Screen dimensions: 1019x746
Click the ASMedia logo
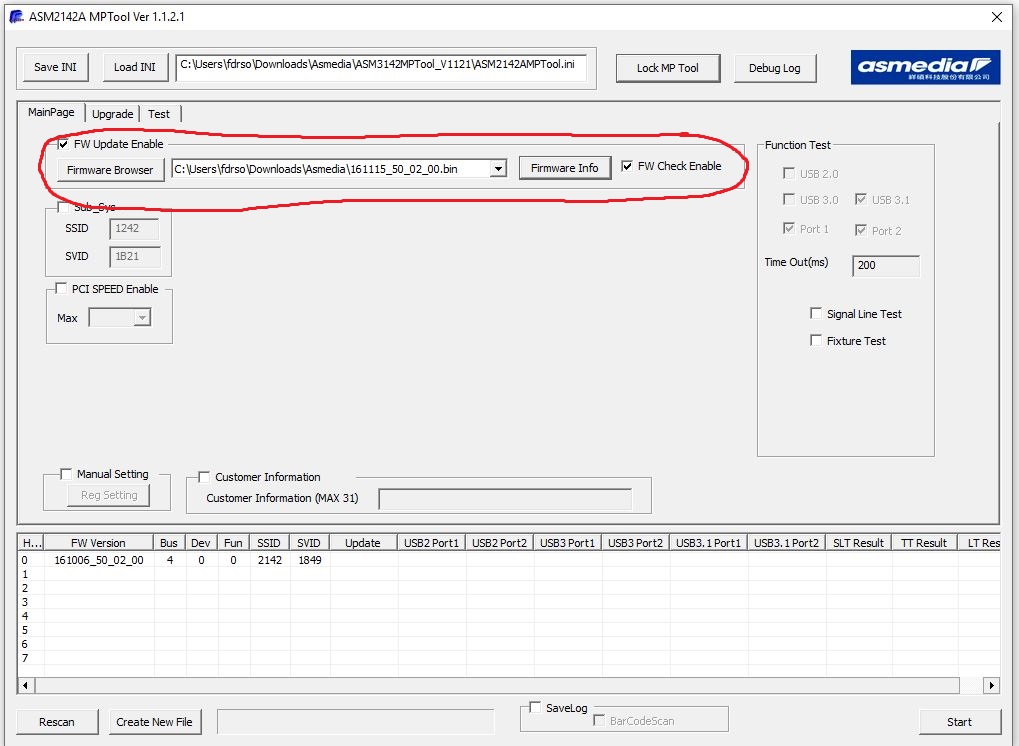[925, 67]
